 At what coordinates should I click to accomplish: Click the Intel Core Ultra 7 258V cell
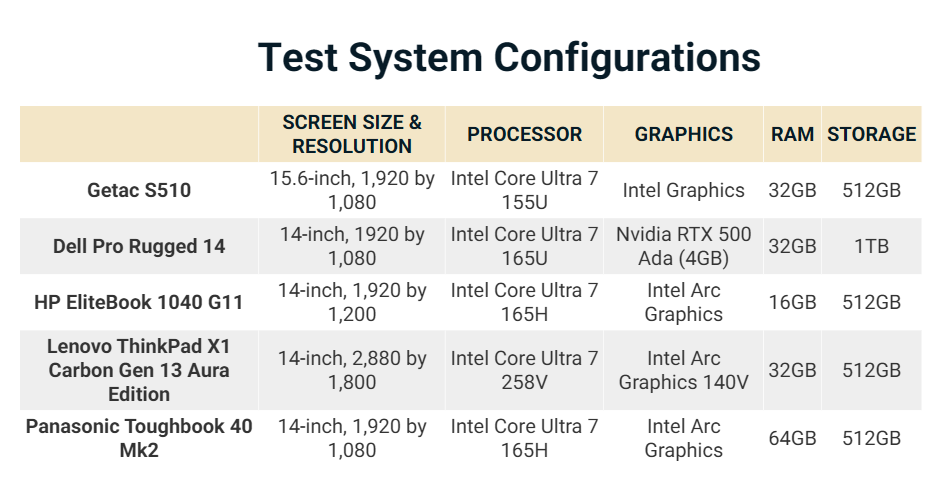click(524, 370)
